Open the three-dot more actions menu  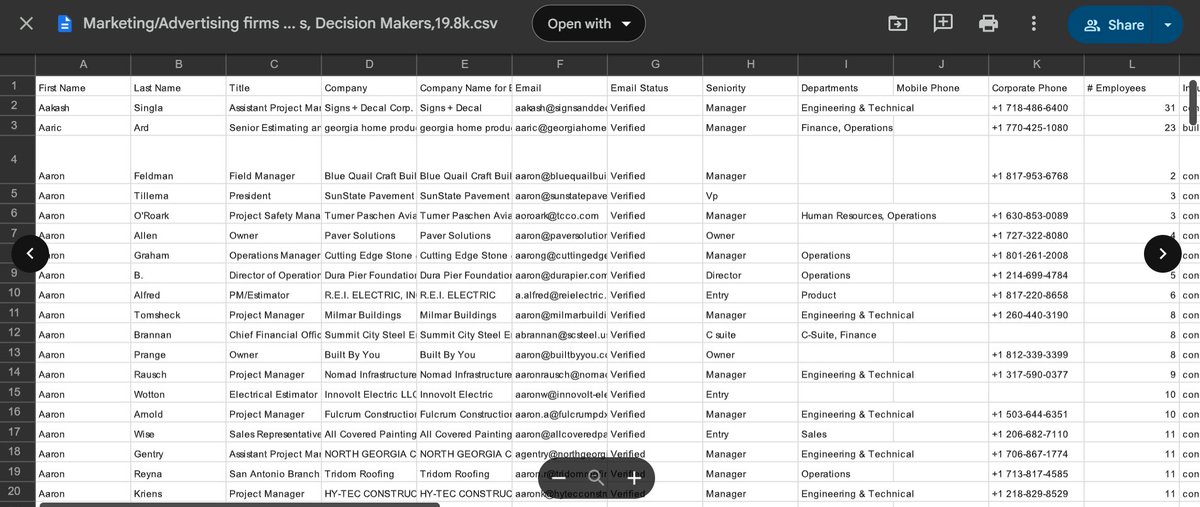point(1033,24)
